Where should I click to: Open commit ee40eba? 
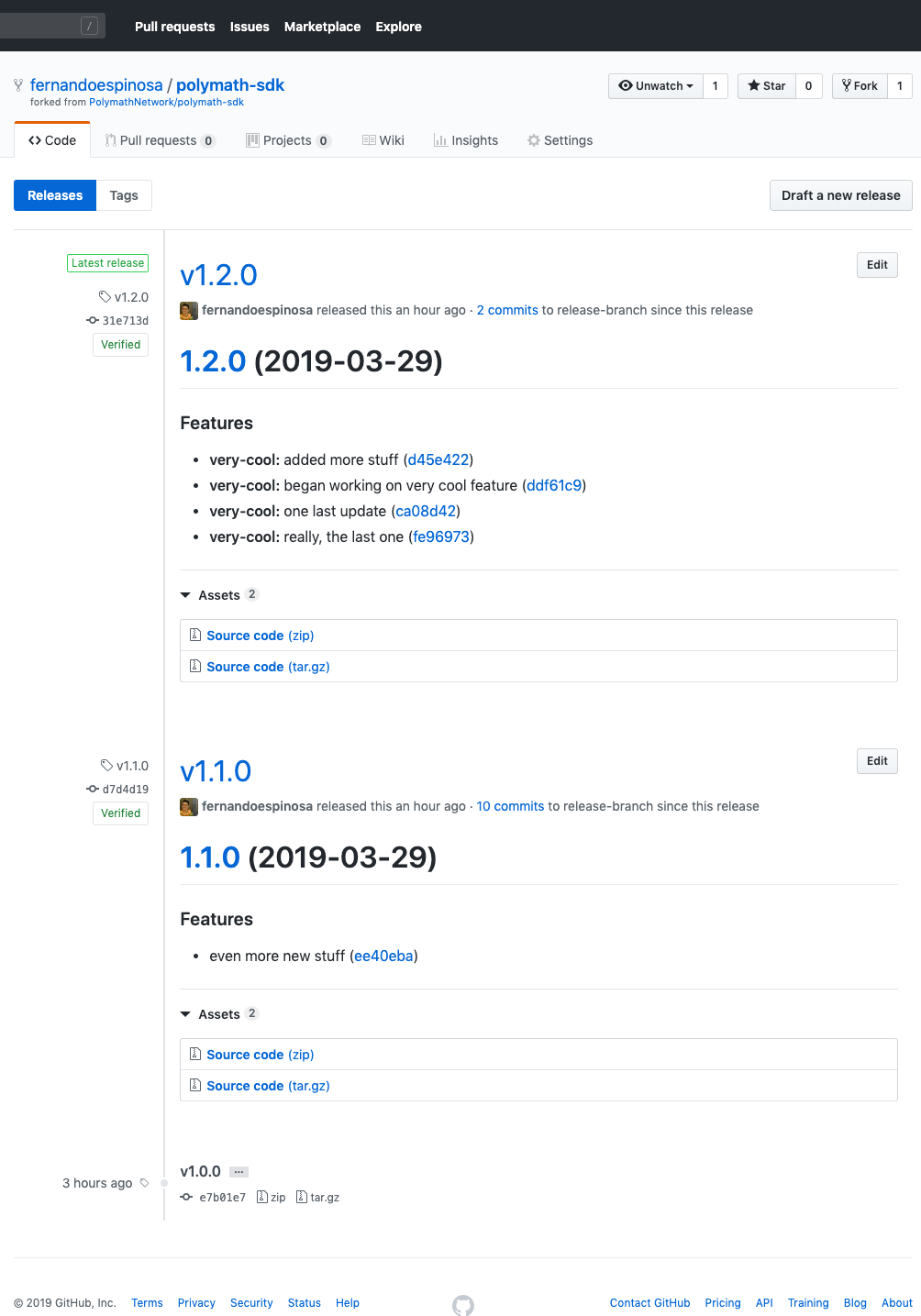[x=383, y=957]
